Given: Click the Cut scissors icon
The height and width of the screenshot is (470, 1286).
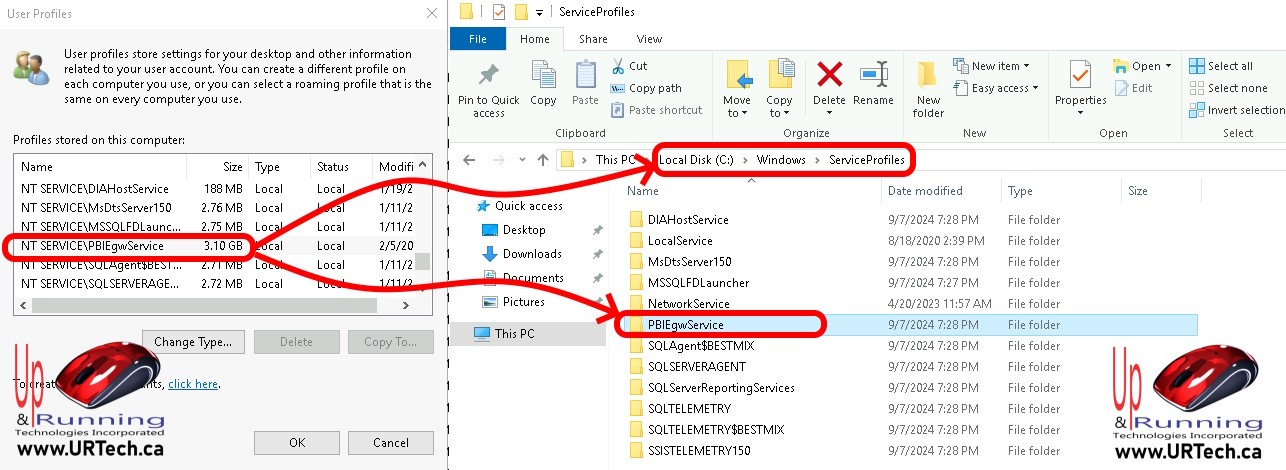Looking at the screenshot, I should coord(619,66).
